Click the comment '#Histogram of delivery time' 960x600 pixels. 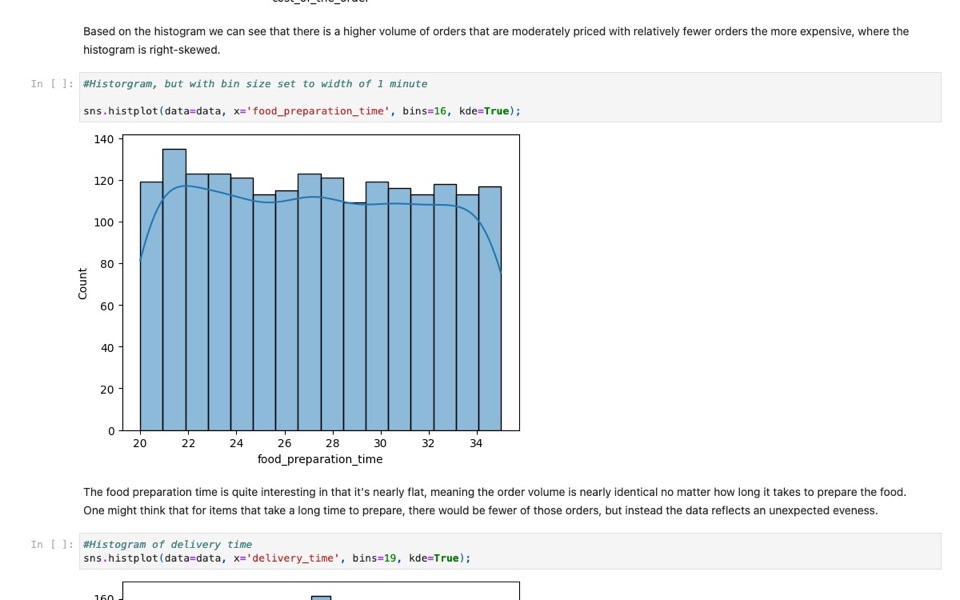[x=168, y=544]
